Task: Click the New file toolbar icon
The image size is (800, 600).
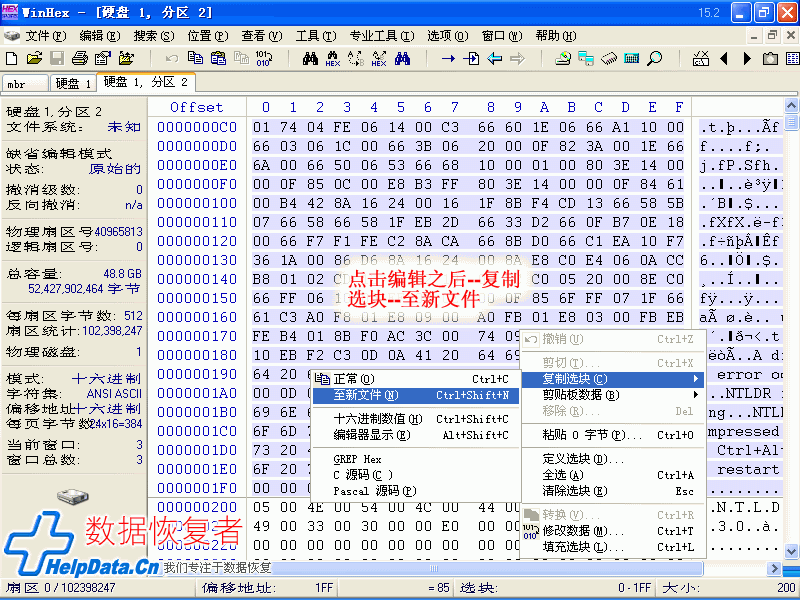Action: tap(11, 58)
